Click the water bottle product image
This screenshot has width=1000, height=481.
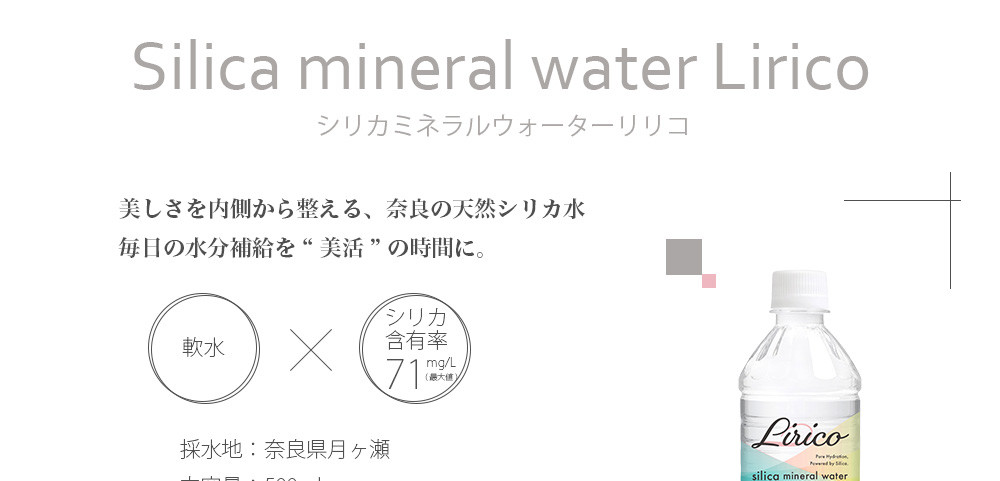click(800, 390)
